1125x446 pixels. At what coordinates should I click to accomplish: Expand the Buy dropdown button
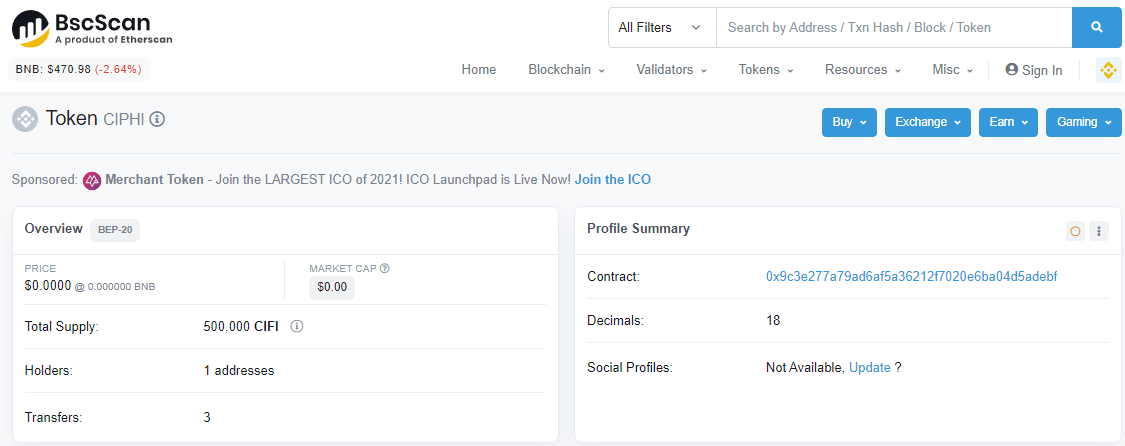849,122
